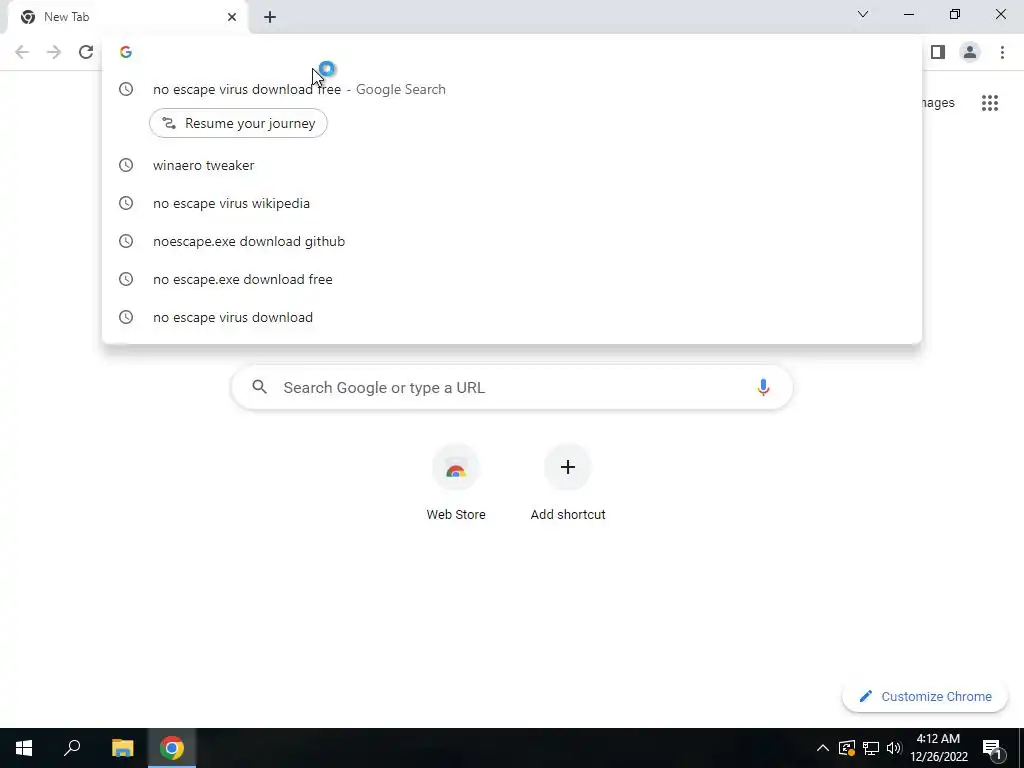Click the Chrome taskbar icon
The height and width of the screenshot is (768, 1024).
172,748
